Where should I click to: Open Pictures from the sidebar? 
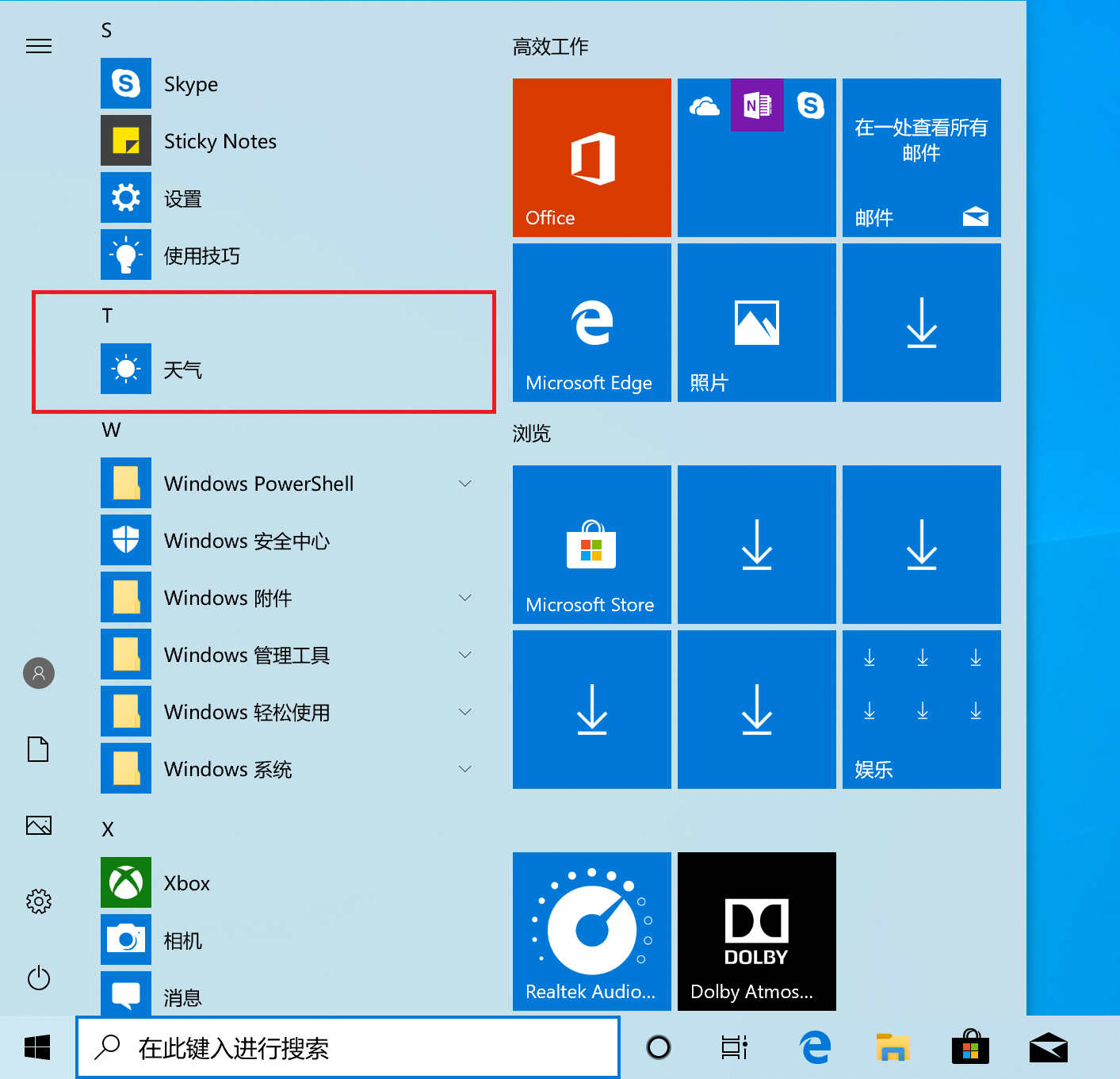point(39,825)
